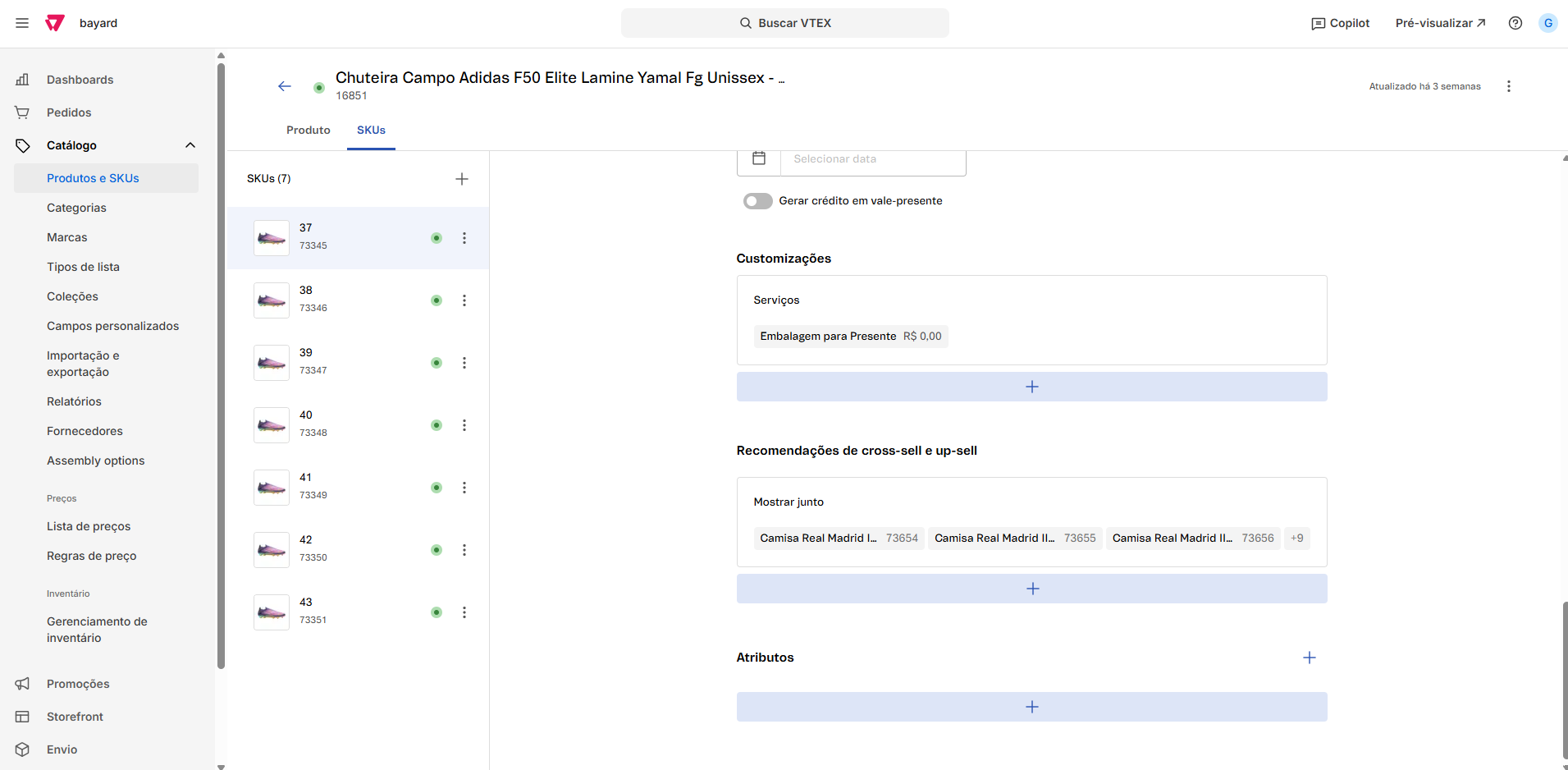Add attribute via plus next to Atributos

coord(1310,658)
